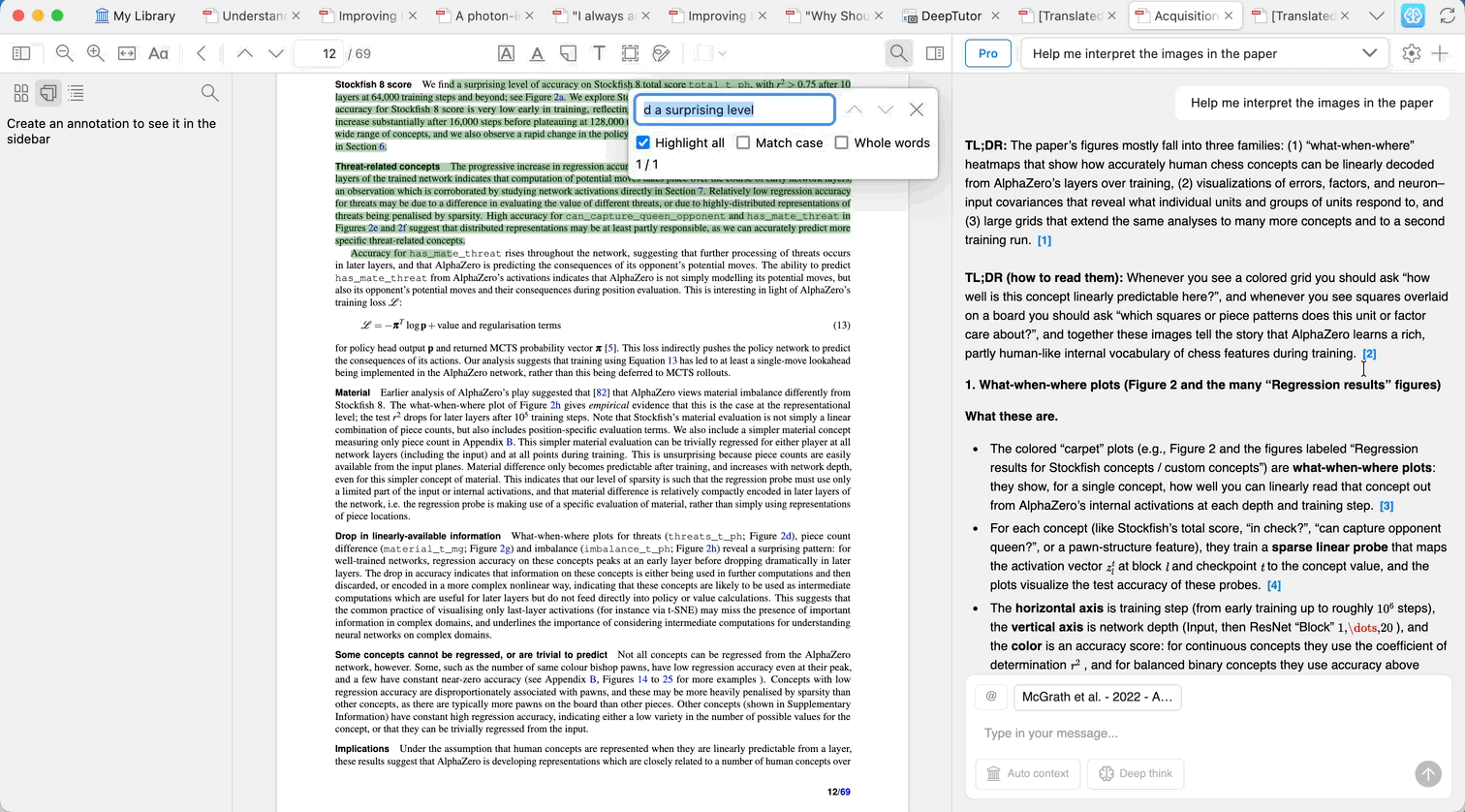Click the zoom out magnifier icon
The image size is (1465, 812).
tap(64, 53)
